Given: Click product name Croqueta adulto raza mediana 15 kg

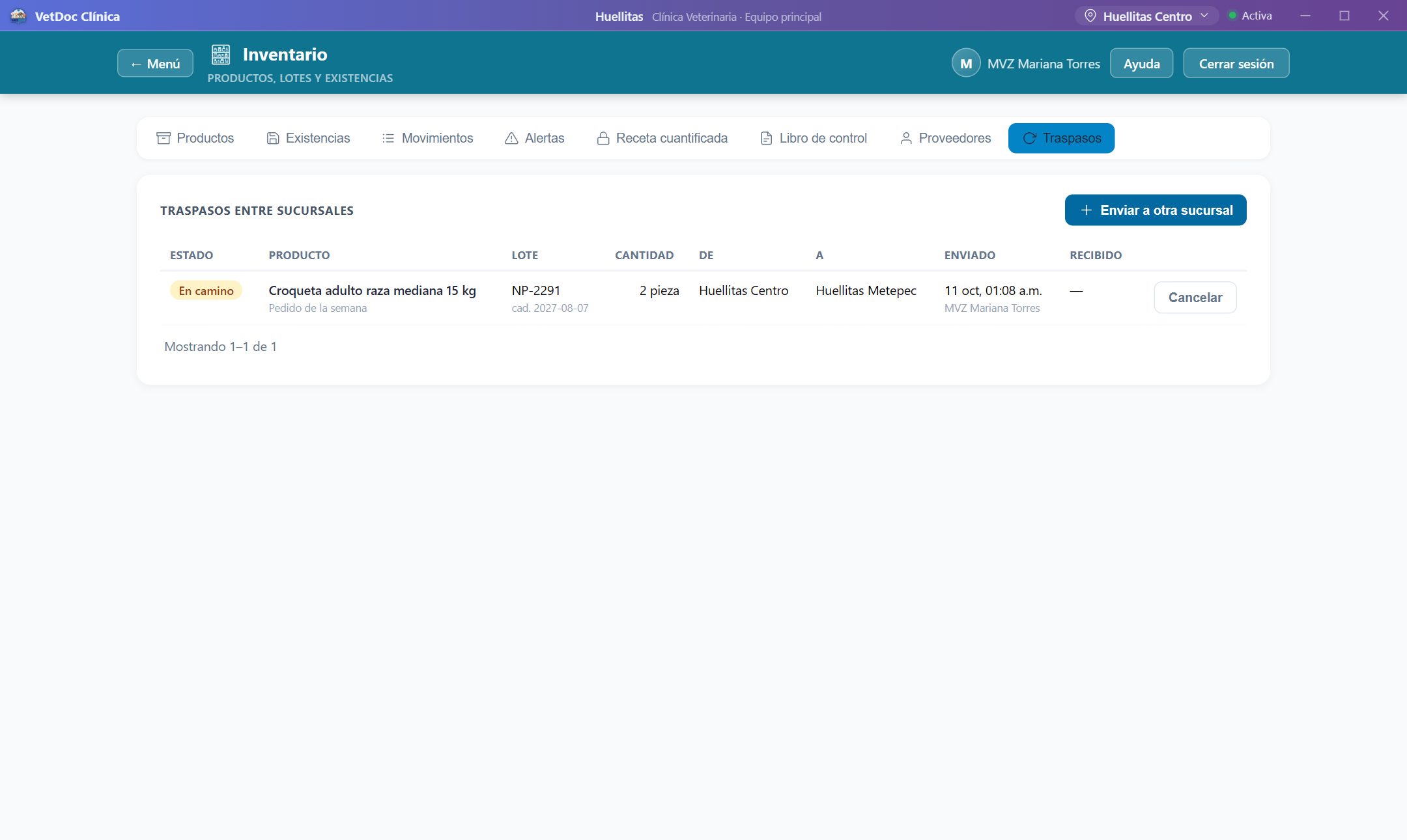Looking at the screenshot, I should coord(372,290).
